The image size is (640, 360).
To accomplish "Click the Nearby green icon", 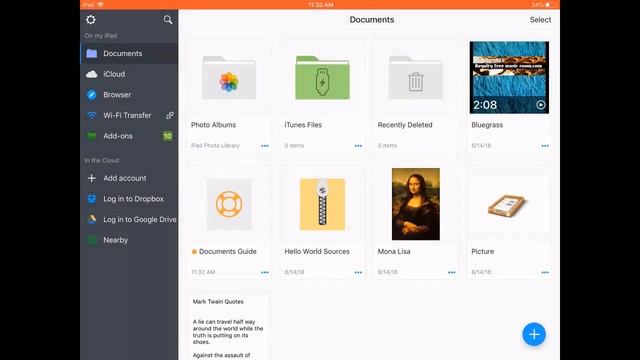I will (92, 240).
